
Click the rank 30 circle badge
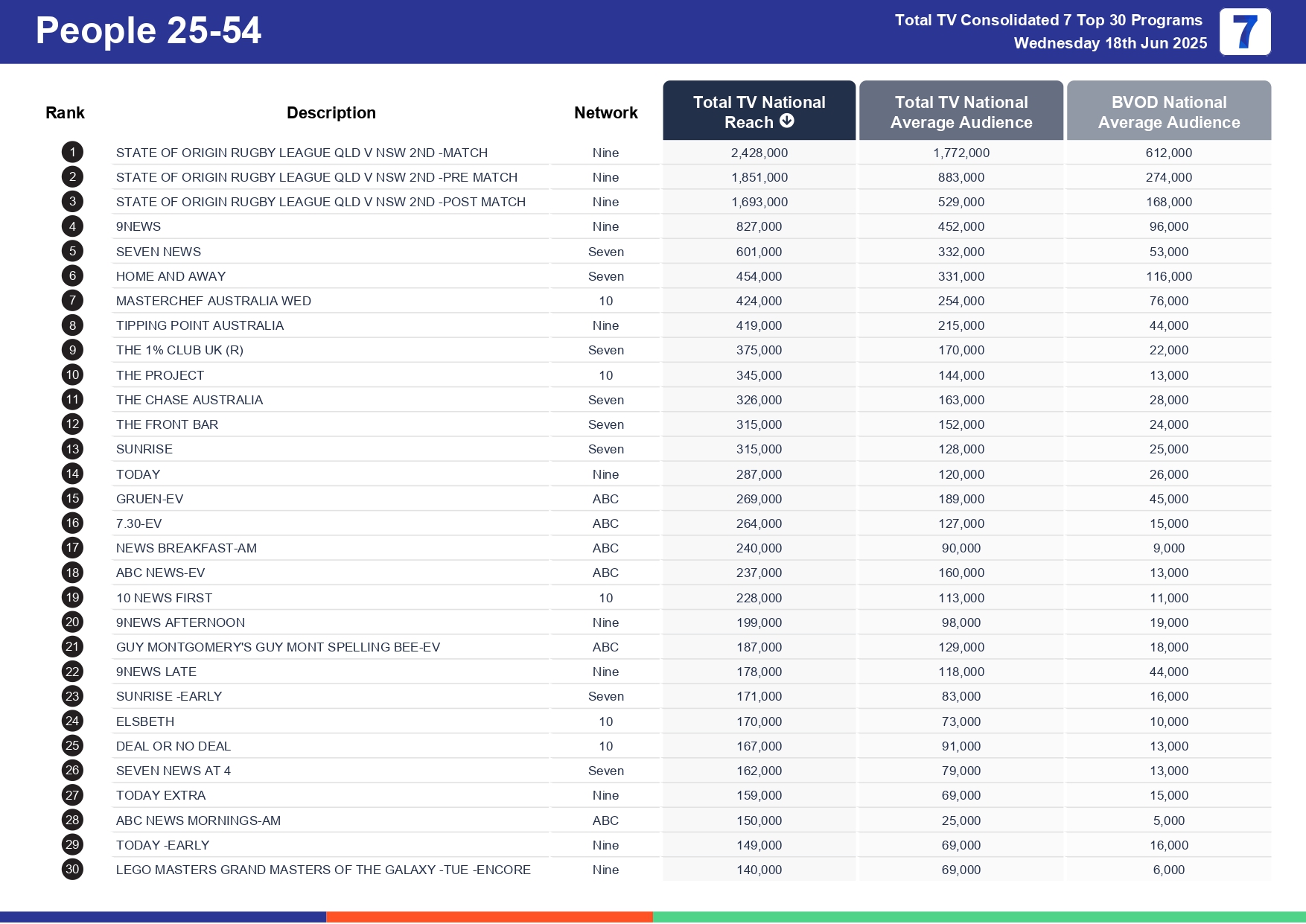[71, 869]
